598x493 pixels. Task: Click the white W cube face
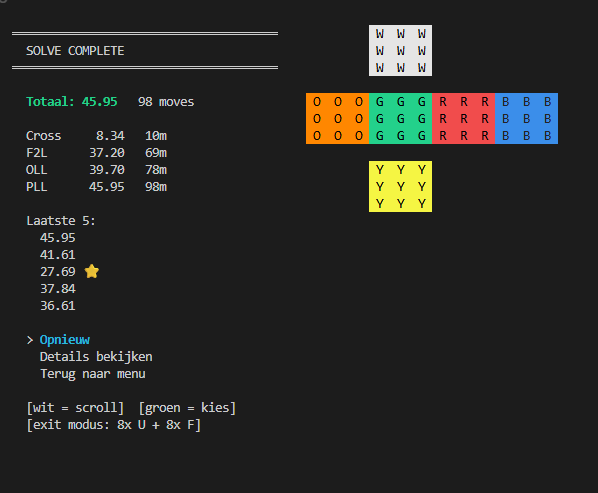[x=400, y=51]
